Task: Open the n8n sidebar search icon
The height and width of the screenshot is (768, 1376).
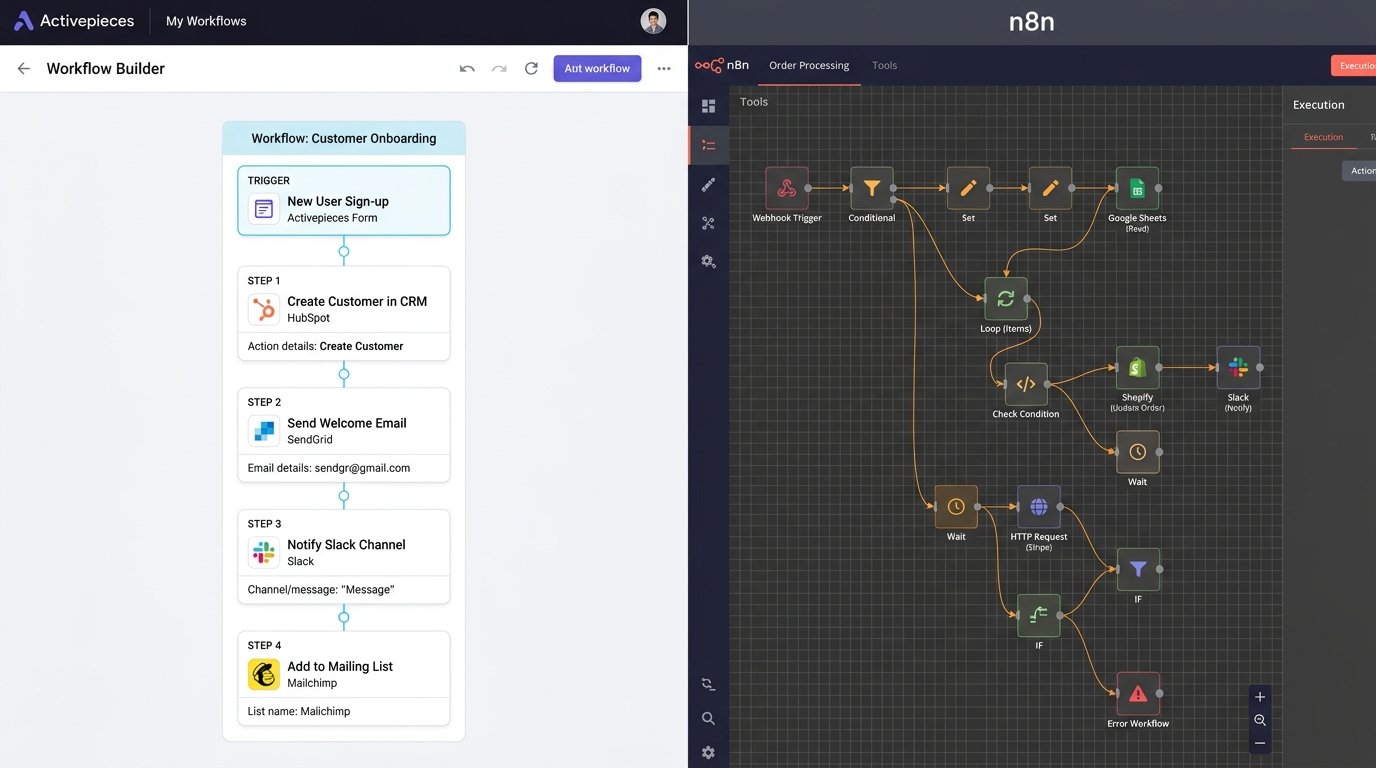Action: [x=708, y=718]
